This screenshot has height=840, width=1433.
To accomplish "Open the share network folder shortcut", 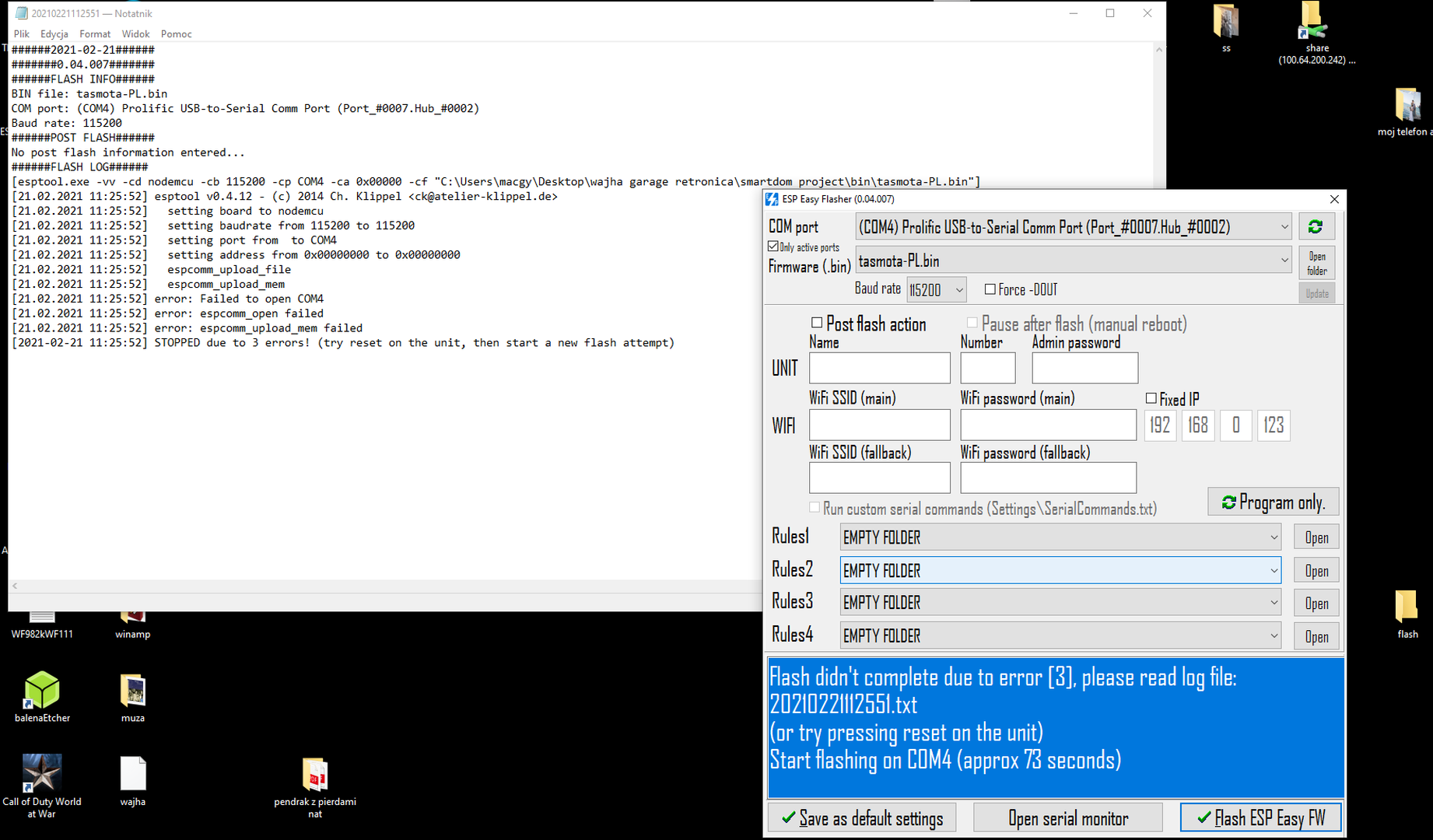I will [x=1316, y=33].
